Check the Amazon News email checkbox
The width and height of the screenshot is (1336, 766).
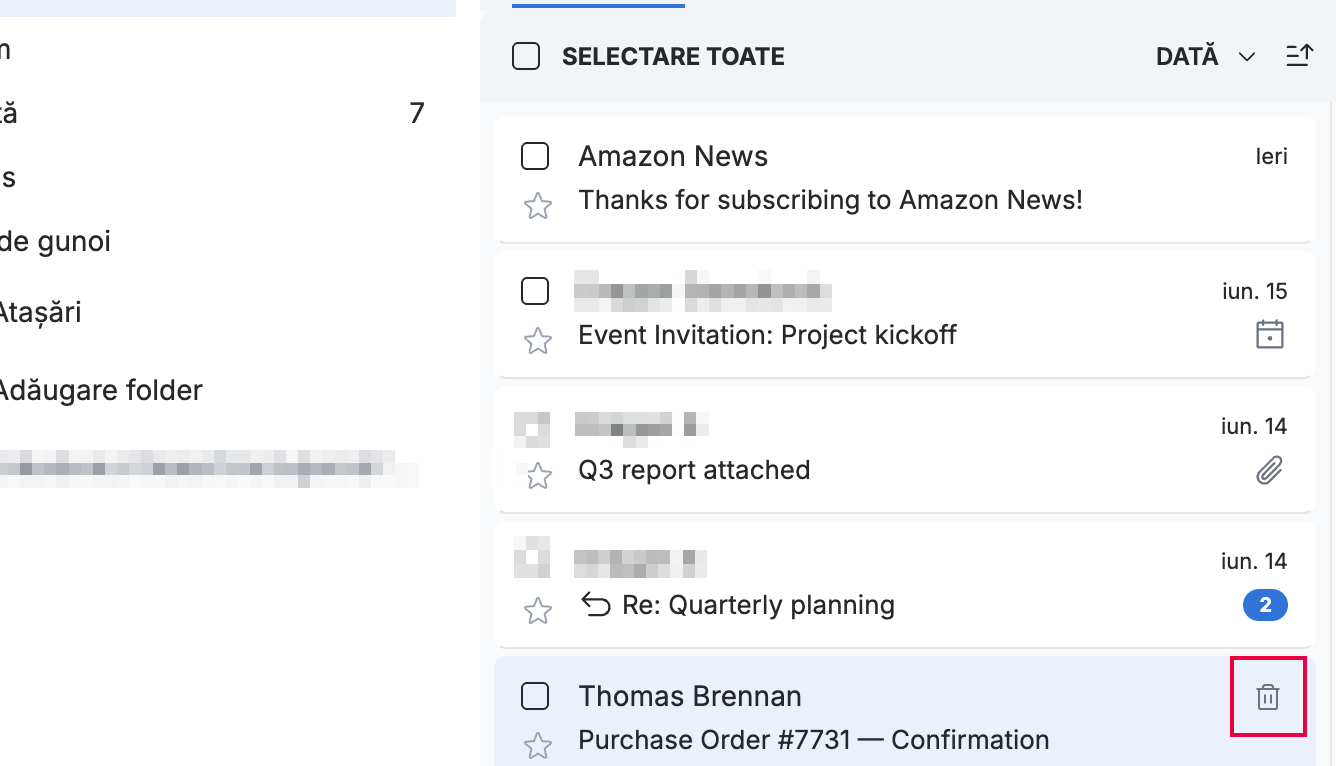tap(535, 156)
